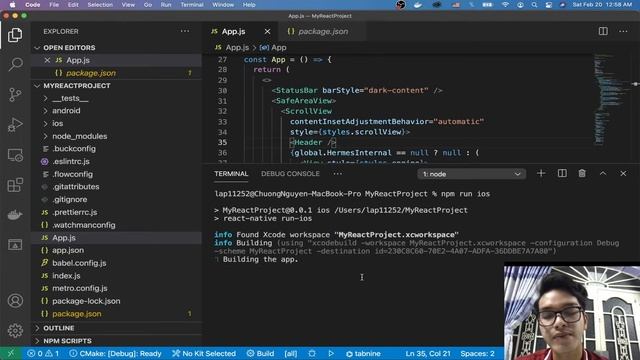This screenshot has height=360, width=640.
Task: Click Ln 35, Col 21 cursor position
Action: coord(428,353)
